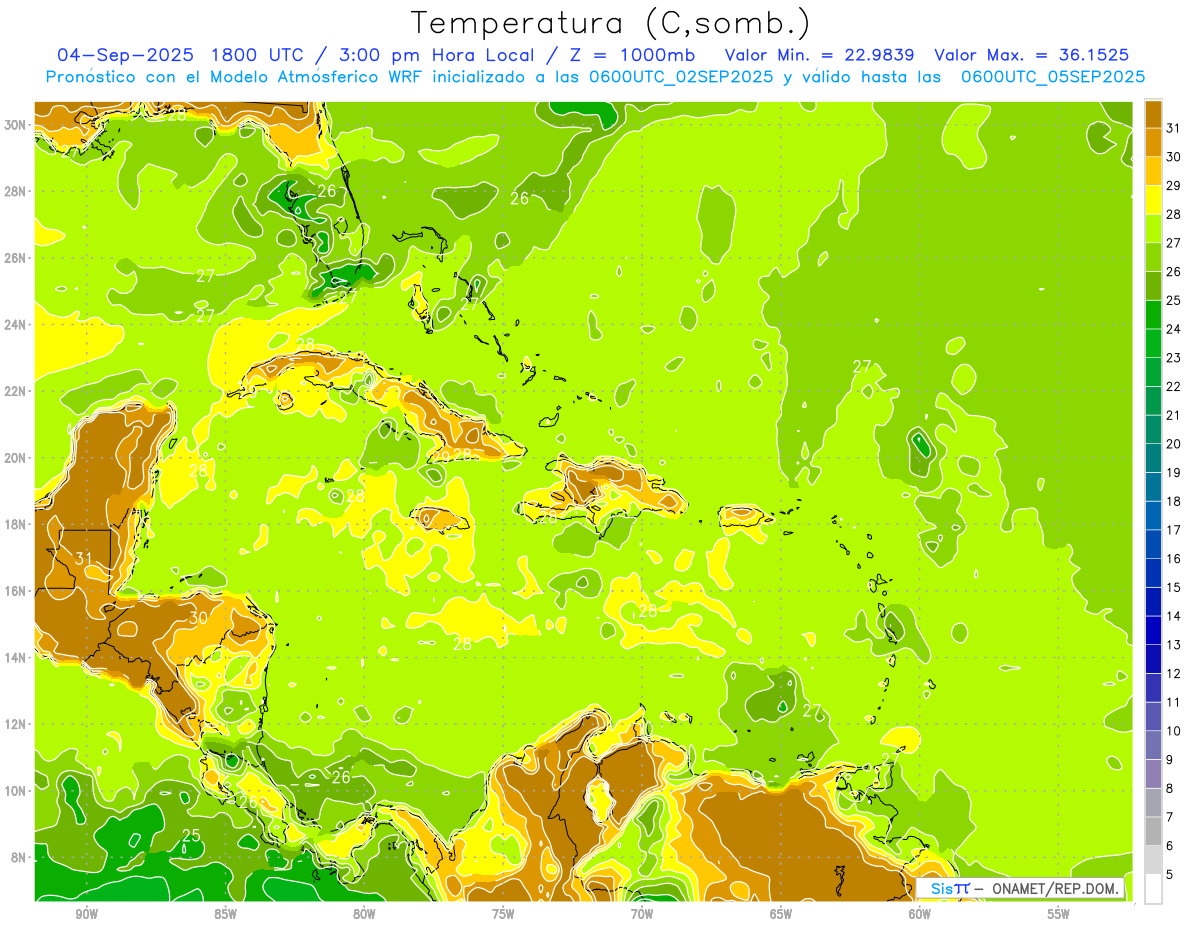Click legend scale value 22
Viewport: 1200px width, 927px height.
click(1174, 387)
